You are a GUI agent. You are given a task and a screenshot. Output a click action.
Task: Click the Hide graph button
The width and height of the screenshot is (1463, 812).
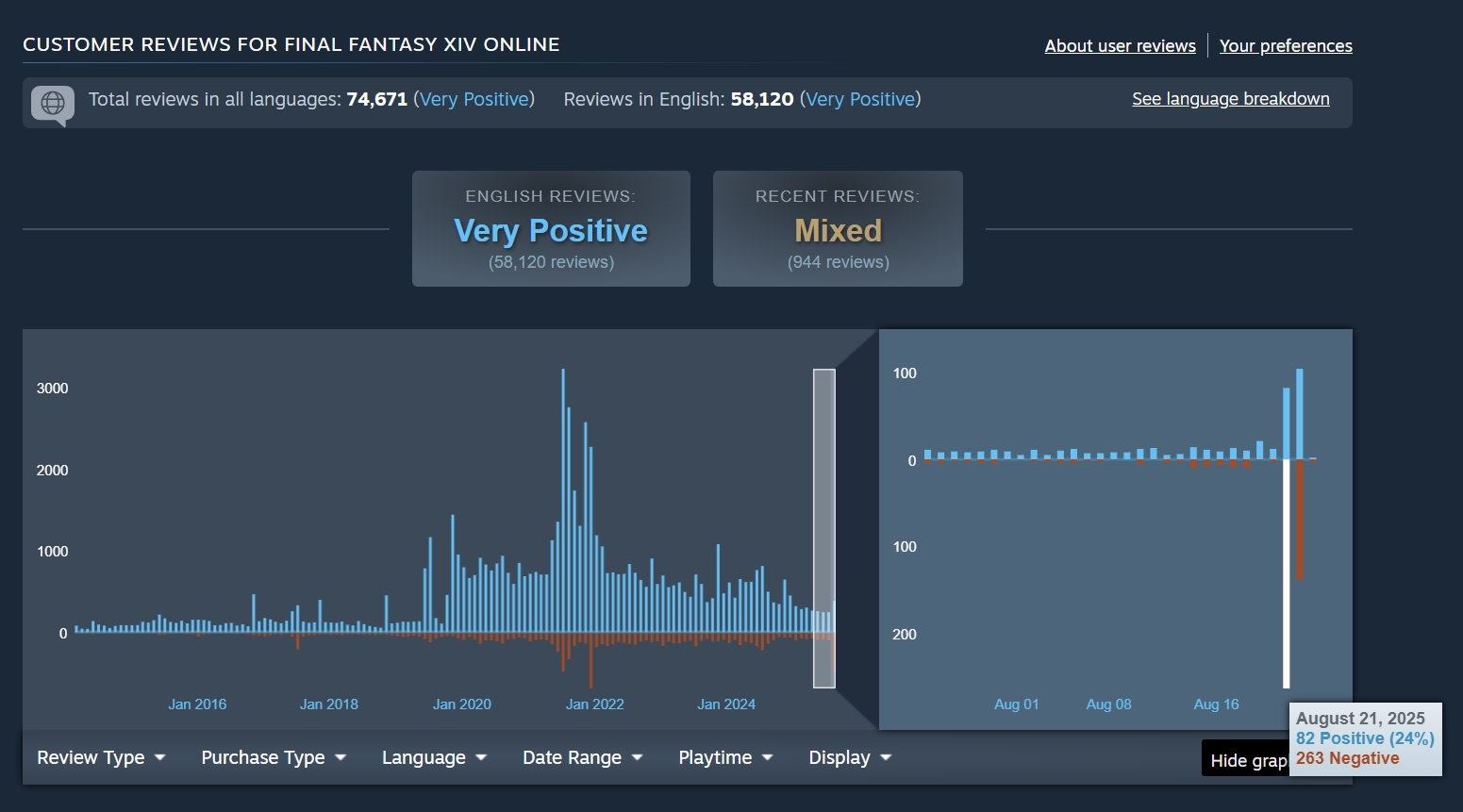[x=1246, y=759]
